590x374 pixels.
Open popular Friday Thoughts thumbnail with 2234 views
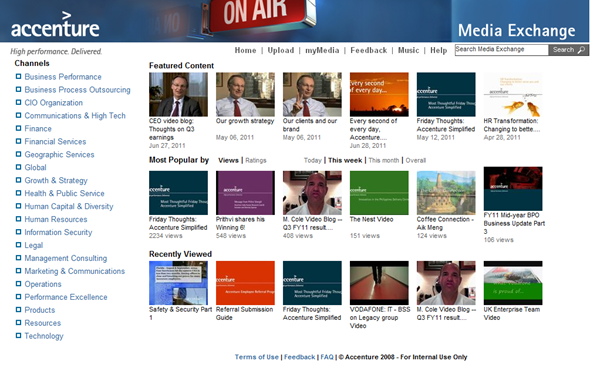pos(178,193)
